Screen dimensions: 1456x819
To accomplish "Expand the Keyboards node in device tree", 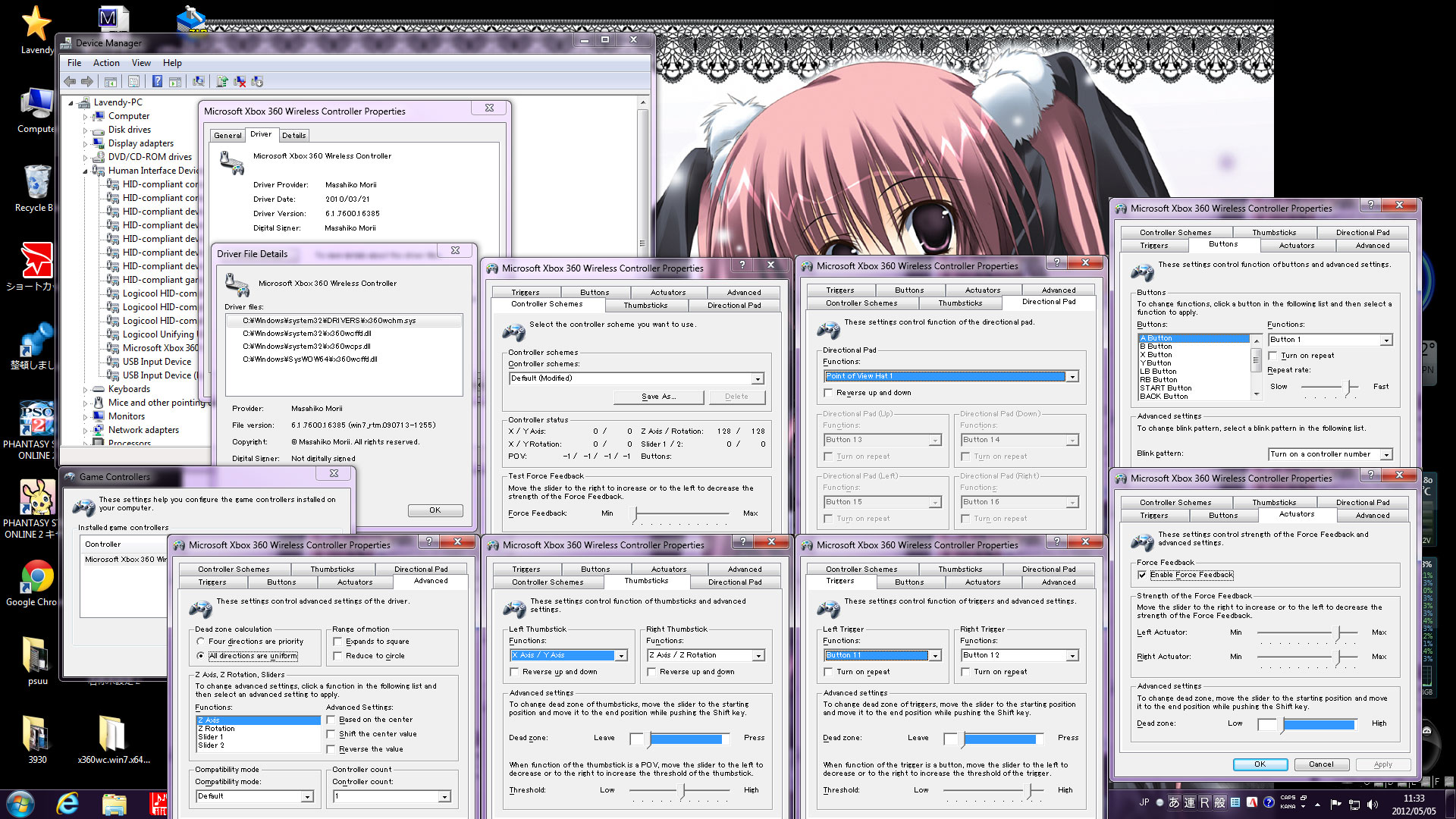I will [x=85, y=390].
